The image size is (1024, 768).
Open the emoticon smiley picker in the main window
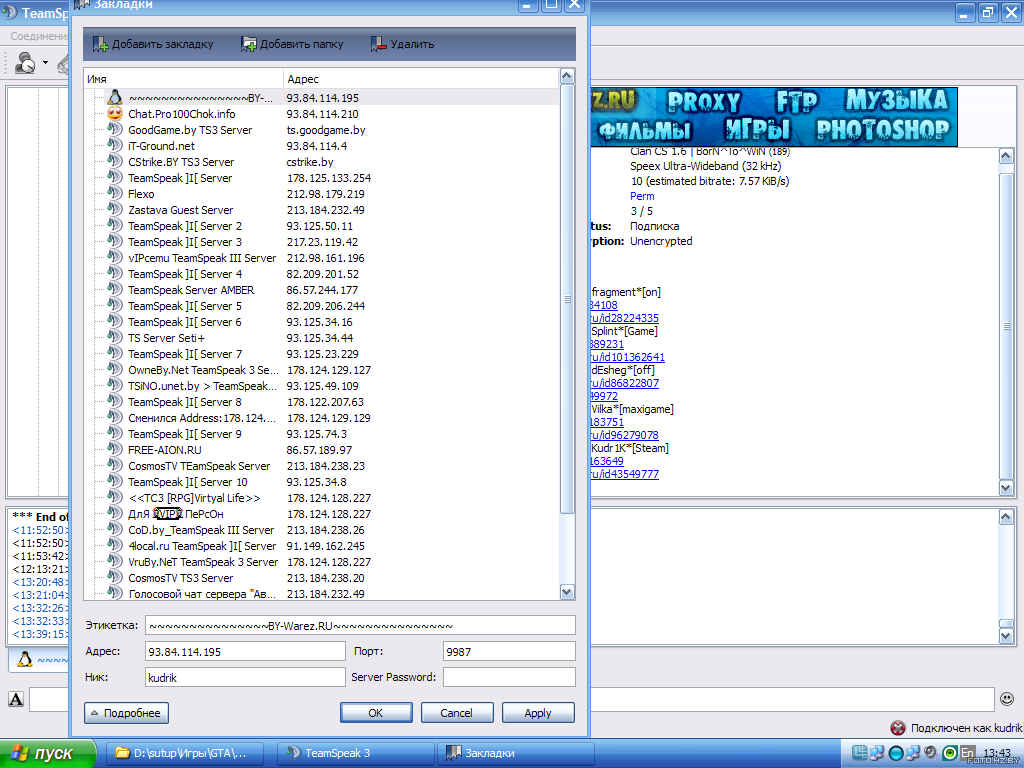pos(1007,699)
